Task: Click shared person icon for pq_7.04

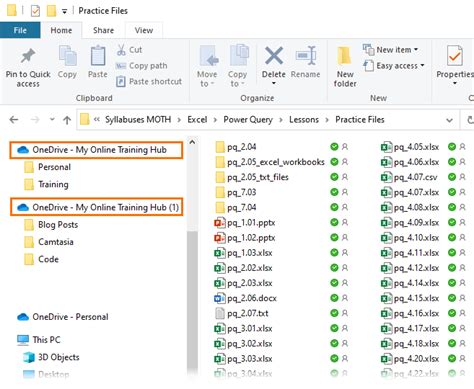Action: coord(345,207)
